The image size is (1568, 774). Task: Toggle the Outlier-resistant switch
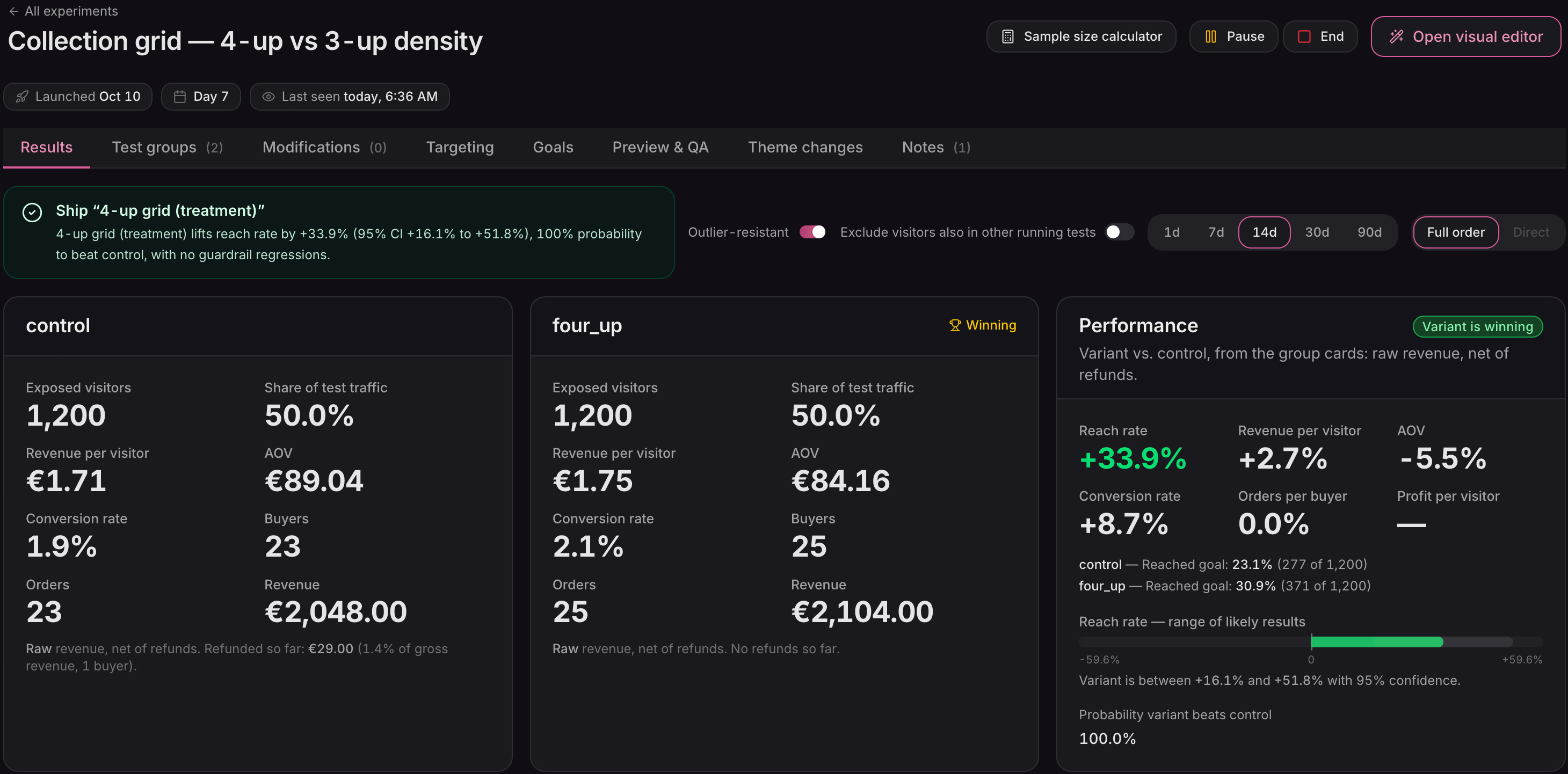point(812,232)
